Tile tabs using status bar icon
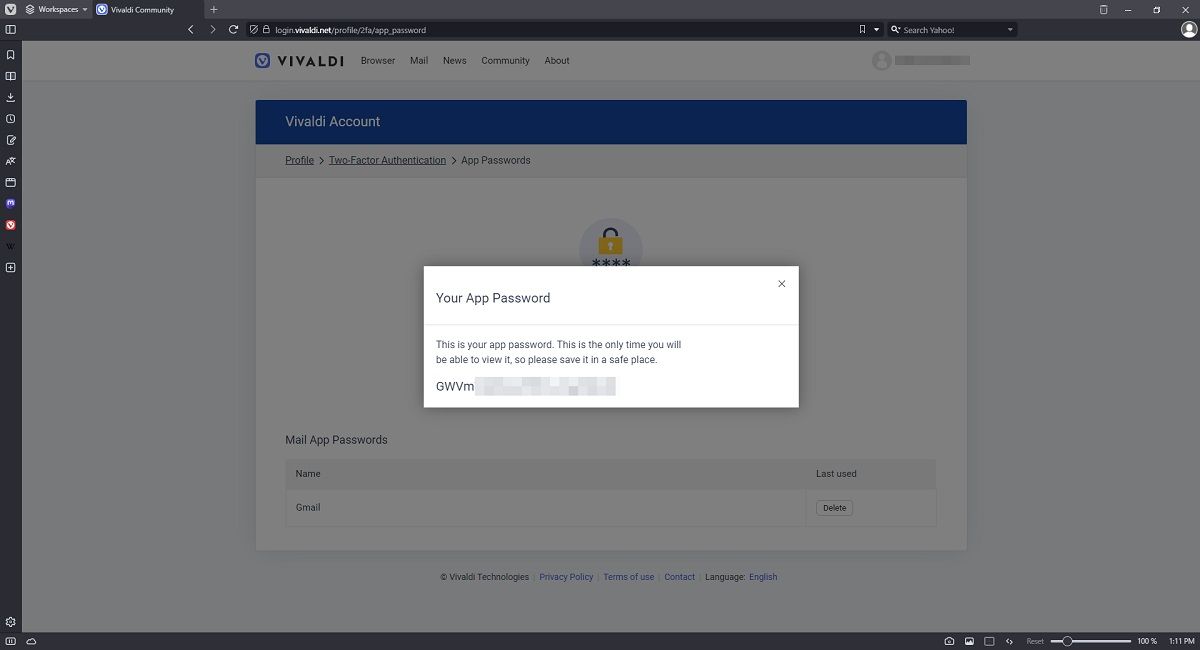The height and width of the screenshot is (650, 1200). (x=989, y=641)
